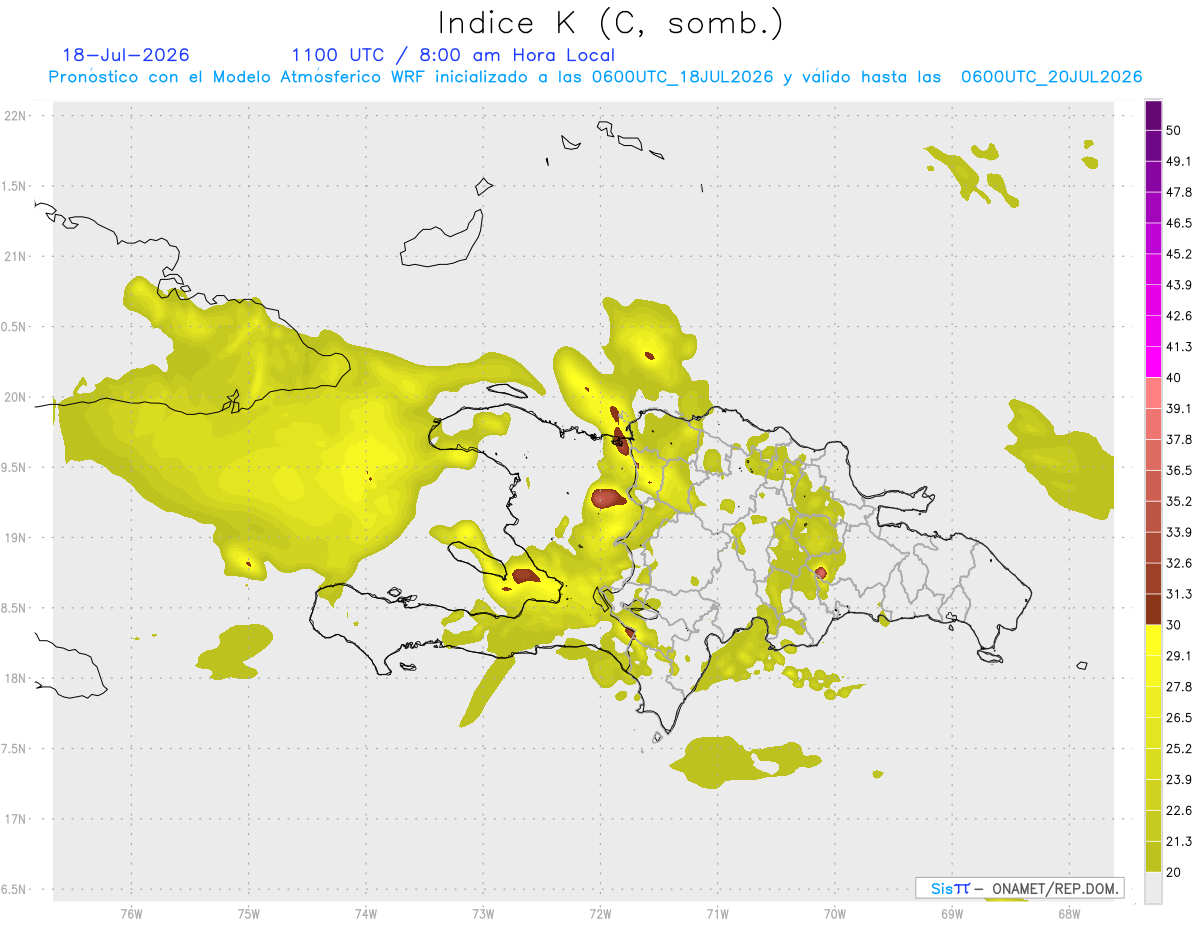The width and height of the screenshot is (1200, 927).
Task: Click the legend value "50"
Action: coord(1174,130)
